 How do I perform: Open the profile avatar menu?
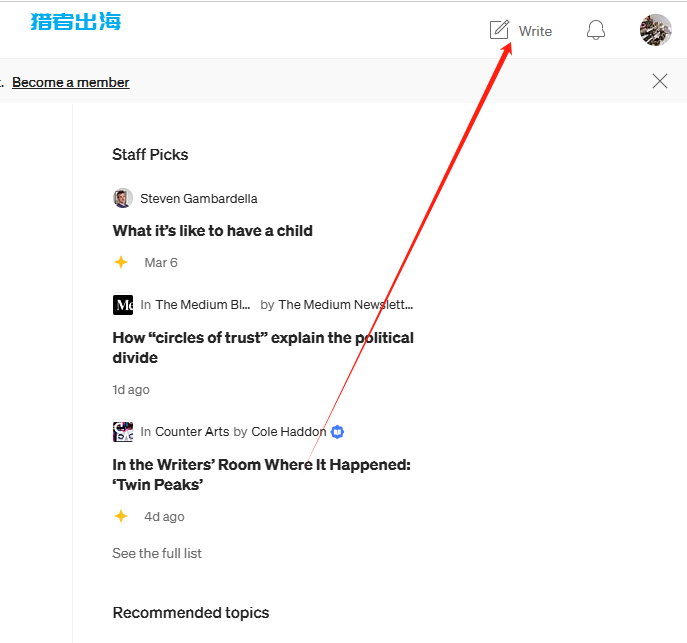point(655,30)
